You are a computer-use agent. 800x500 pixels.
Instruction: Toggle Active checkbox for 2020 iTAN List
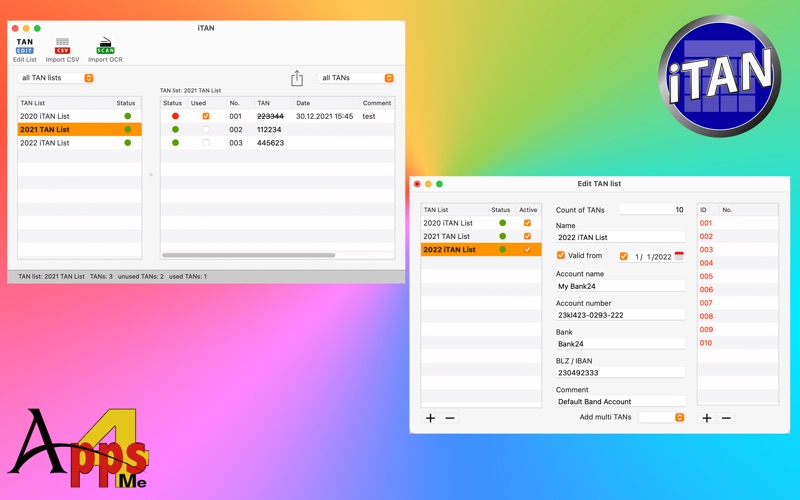coord(527,223)
